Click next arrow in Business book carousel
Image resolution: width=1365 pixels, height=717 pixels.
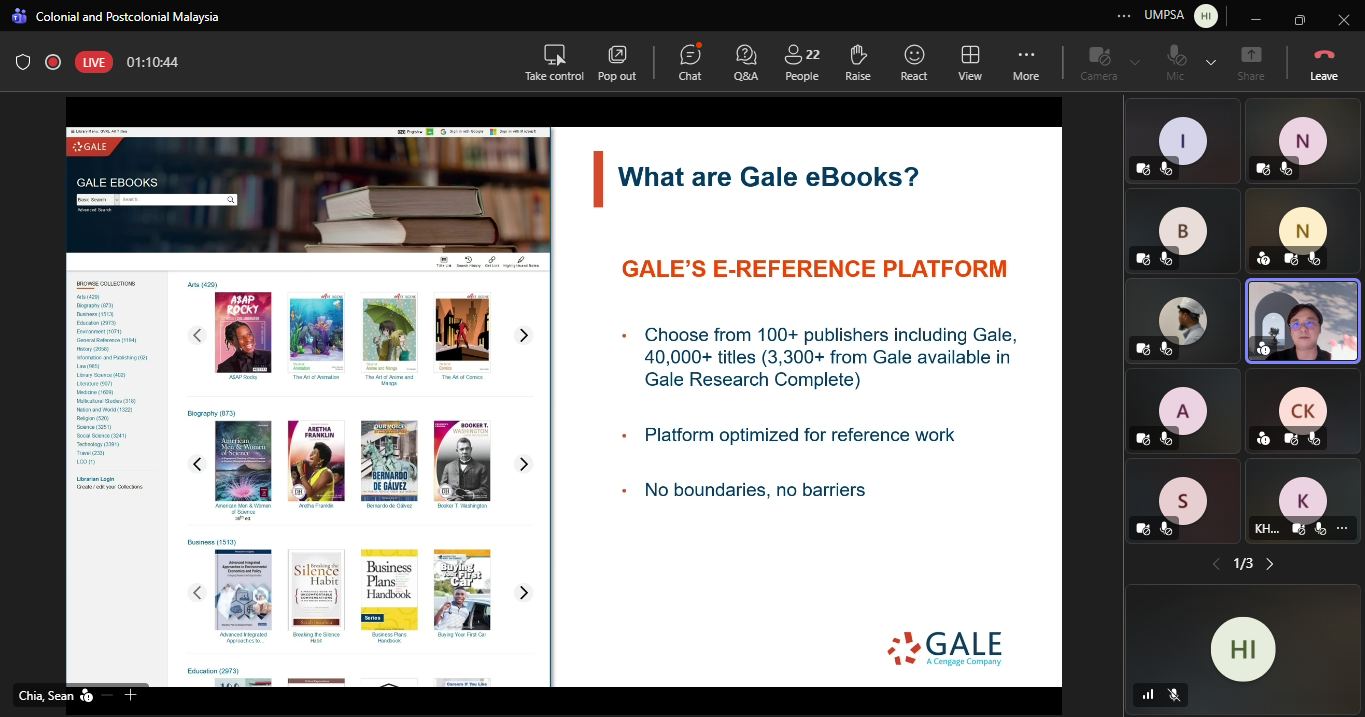tap(522, 593)
